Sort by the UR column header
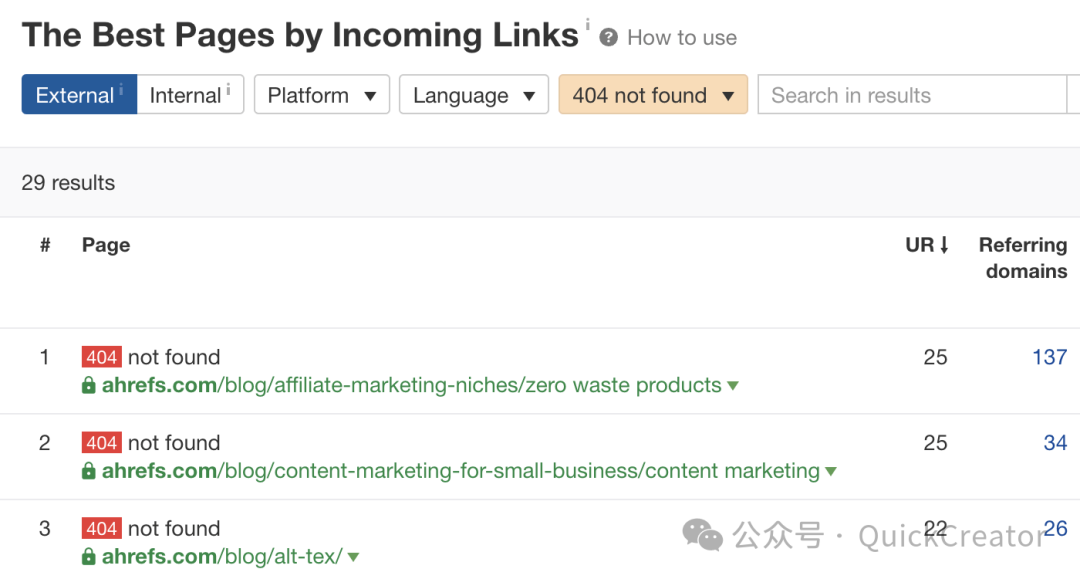1080x579 pixels. click(927, 245)
